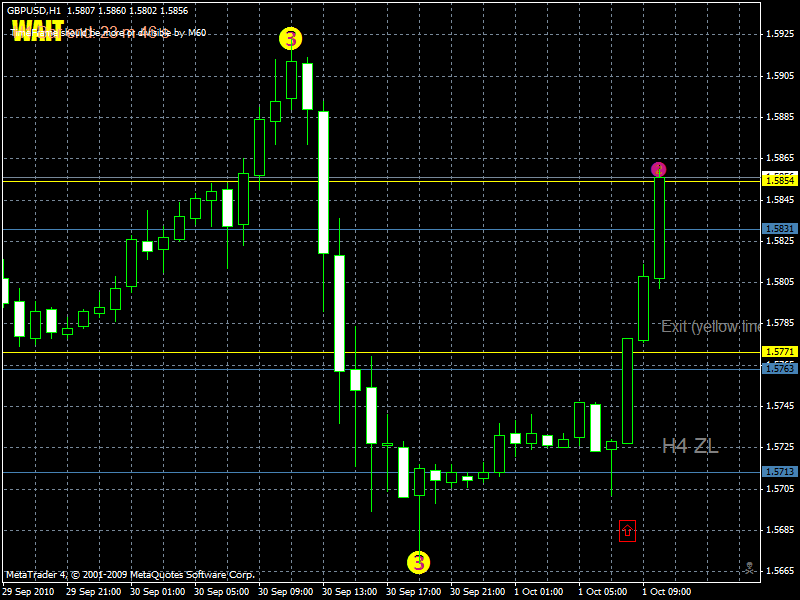The width and height of the screenshot is (800, 600).
Task: Click the 1 Oct 09:00 time label
Action: (x=667, y=592)
